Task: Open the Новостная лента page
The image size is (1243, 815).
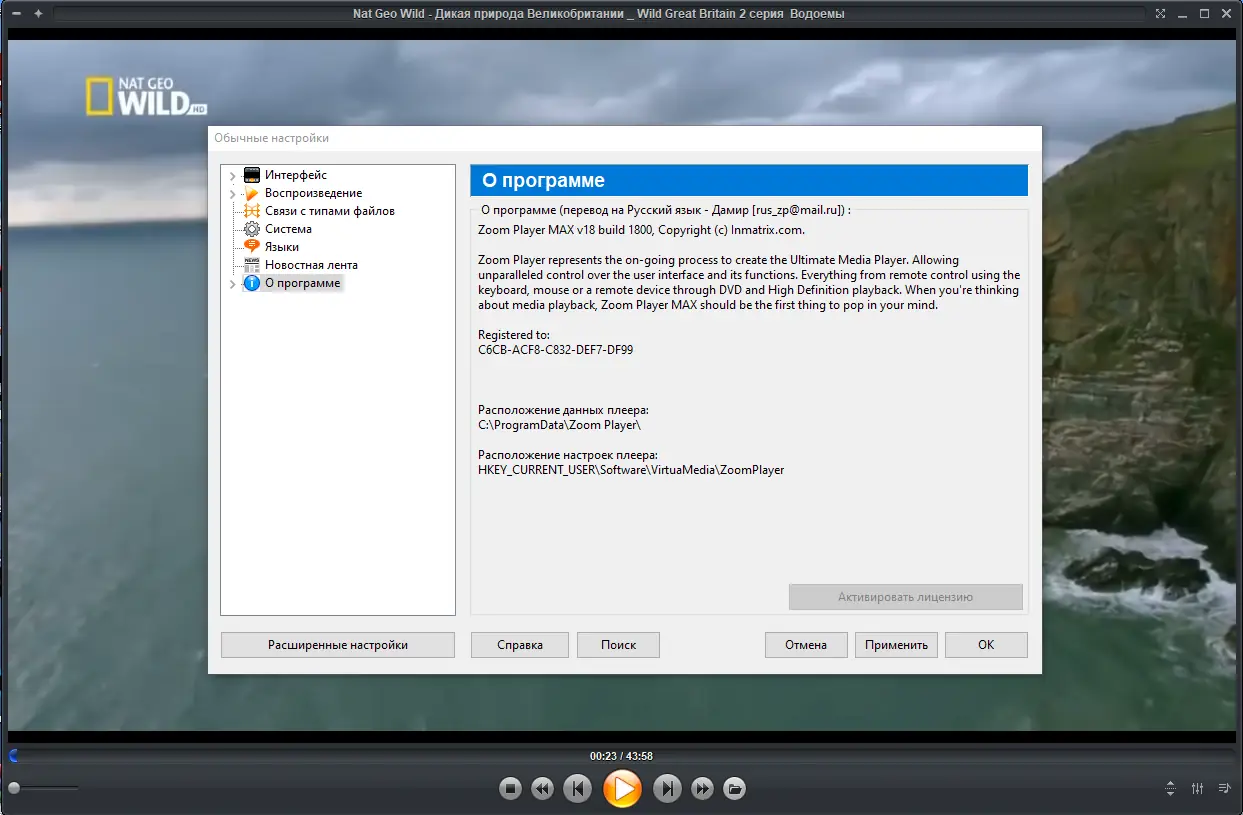Action: tap(311, 265)
